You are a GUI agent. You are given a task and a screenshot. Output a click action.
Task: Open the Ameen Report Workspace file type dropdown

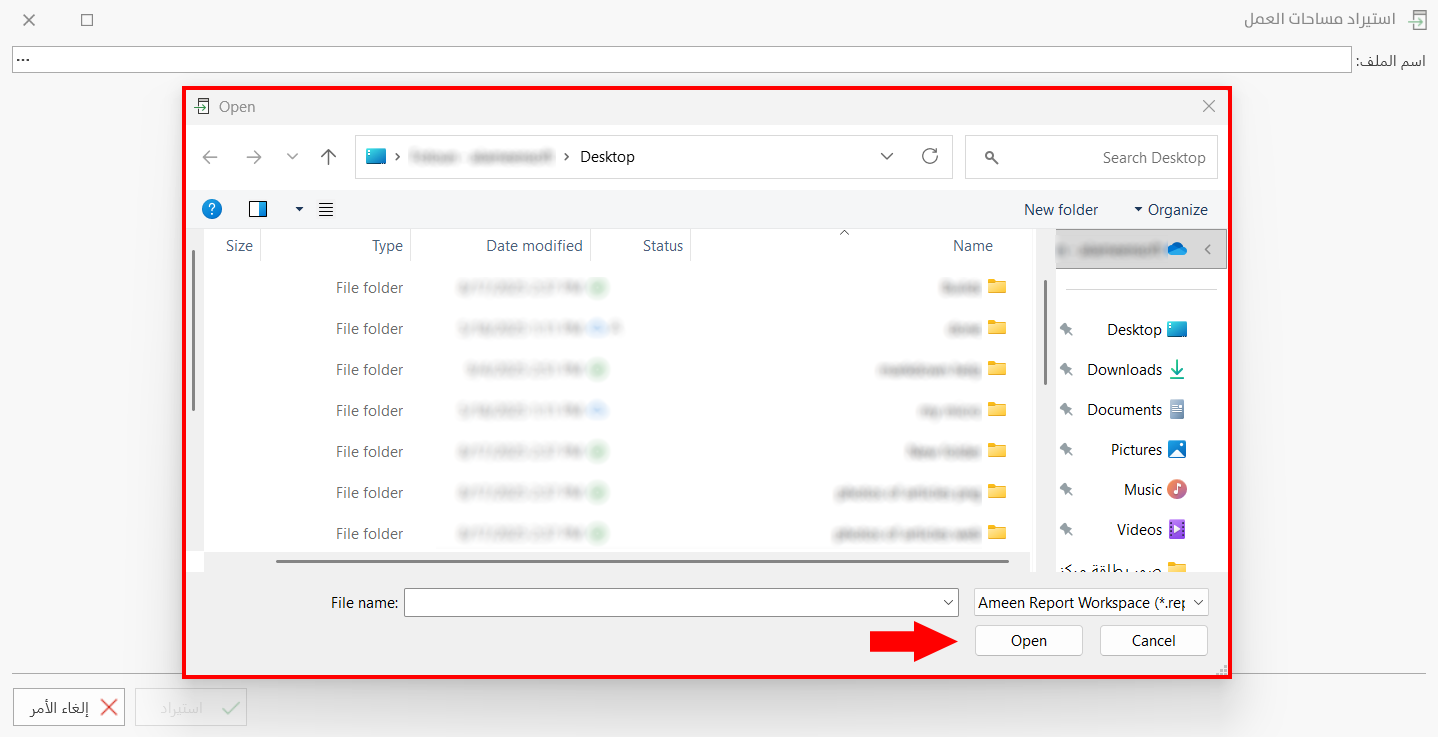1091,602
